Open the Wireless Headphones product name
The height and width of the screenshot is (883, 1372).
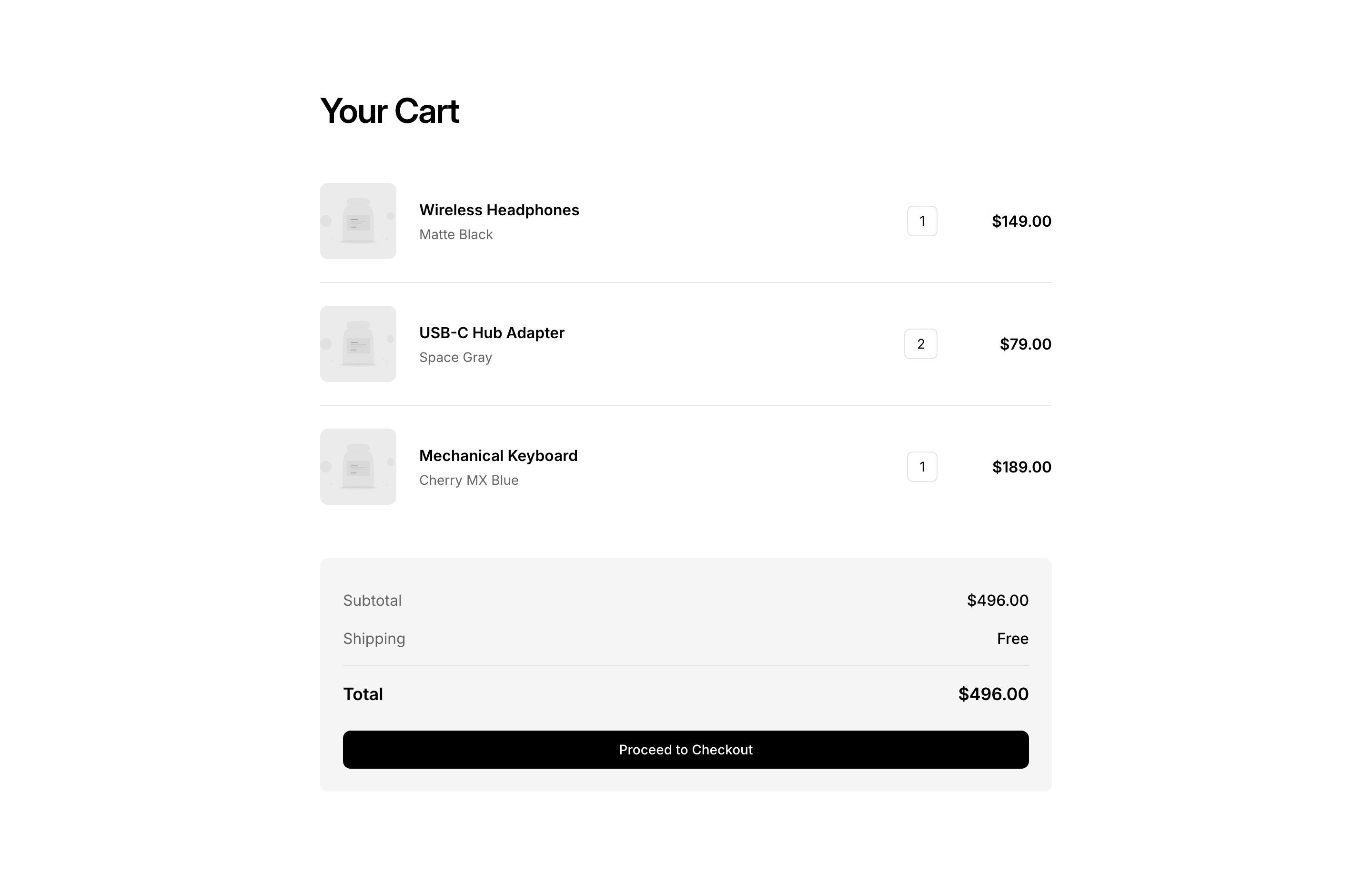click(499, 210)
